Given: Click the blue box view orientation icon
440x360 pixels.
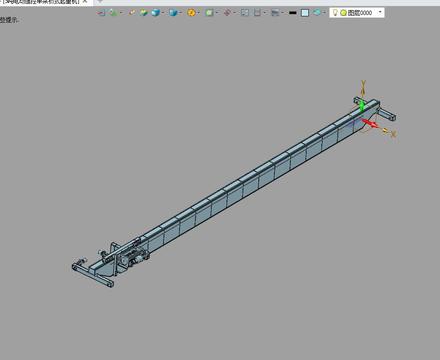Looking at the screenshot, I should pos(173,13).
